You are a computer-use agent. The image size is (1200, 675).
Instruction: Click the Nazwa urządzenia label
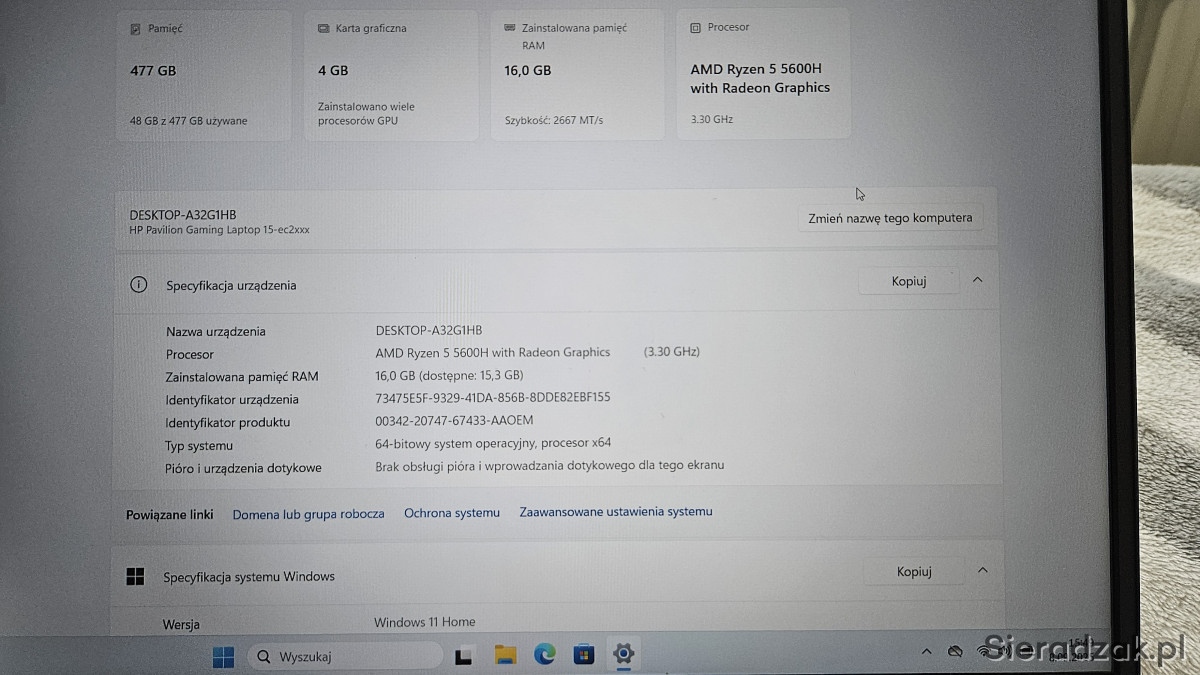(x=216, y=332)
